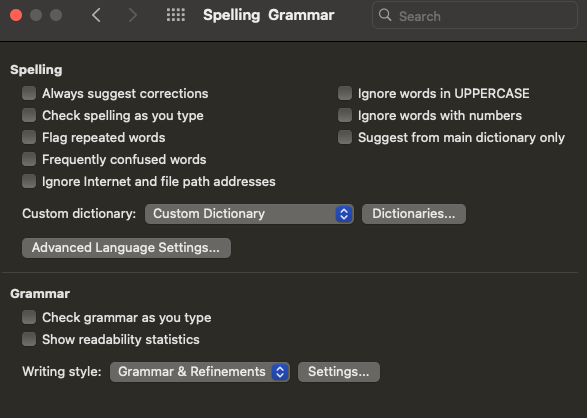Open the Custom Dictionary dropdown
The image size is (587, 418).
pos(249,214)
